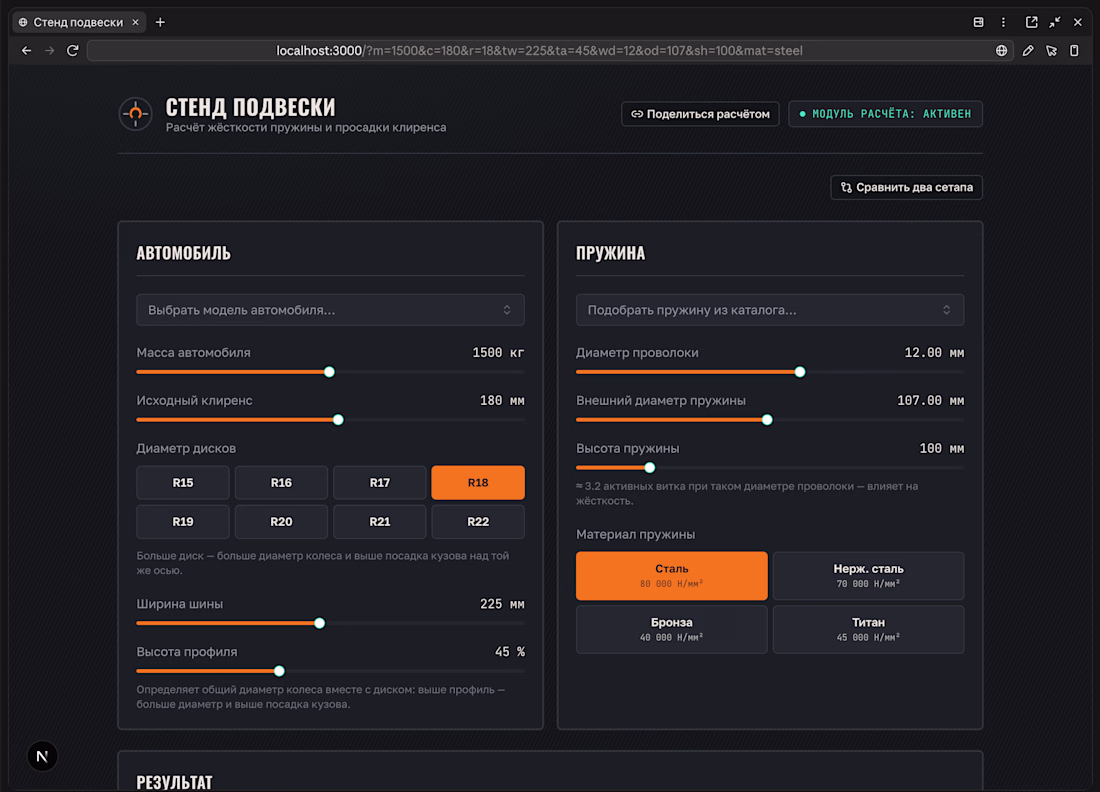Pick the R19 disc size

[x=182, y=522]
